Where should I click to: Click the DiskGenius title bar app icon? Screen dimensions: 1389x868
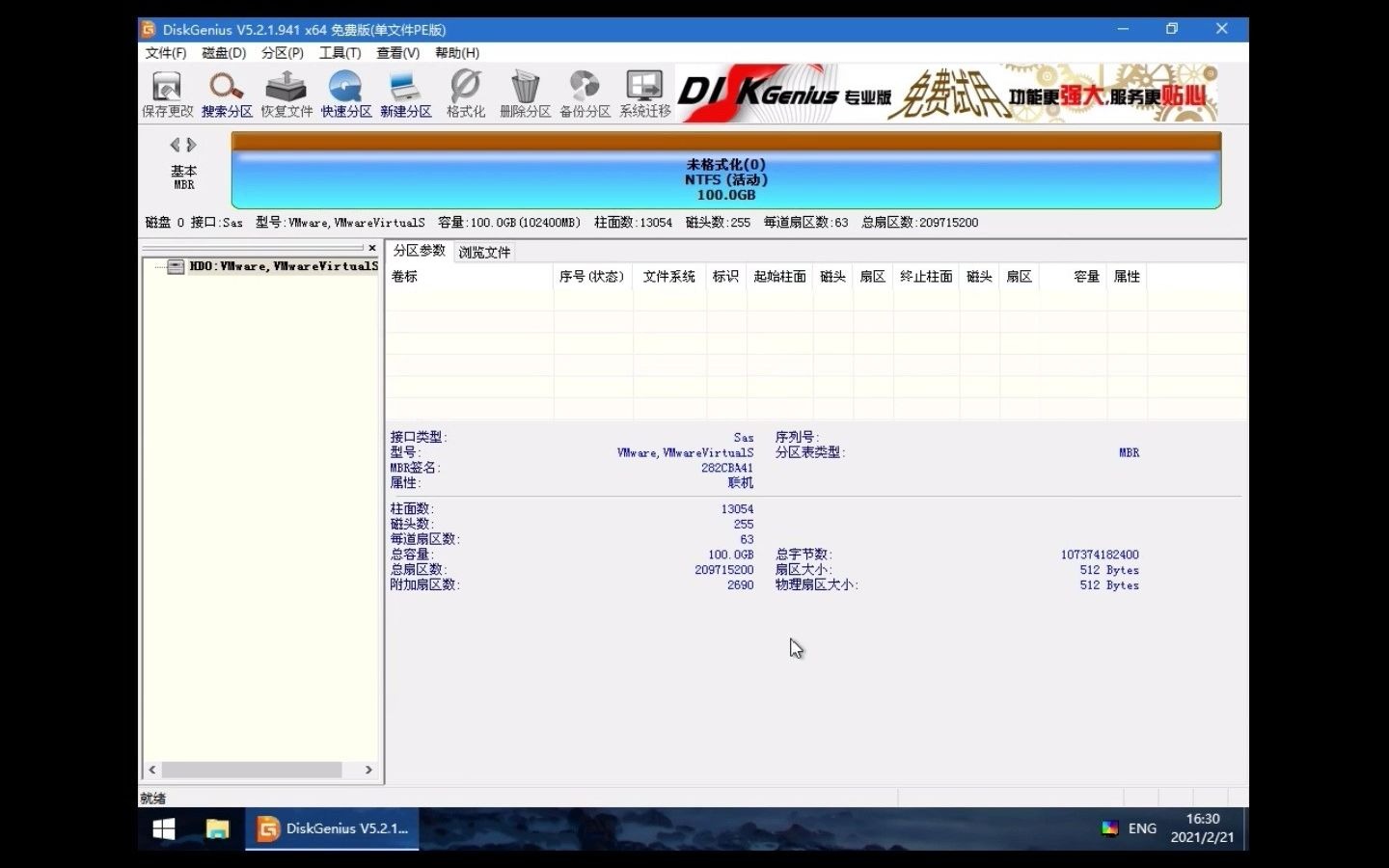[149, 29]
